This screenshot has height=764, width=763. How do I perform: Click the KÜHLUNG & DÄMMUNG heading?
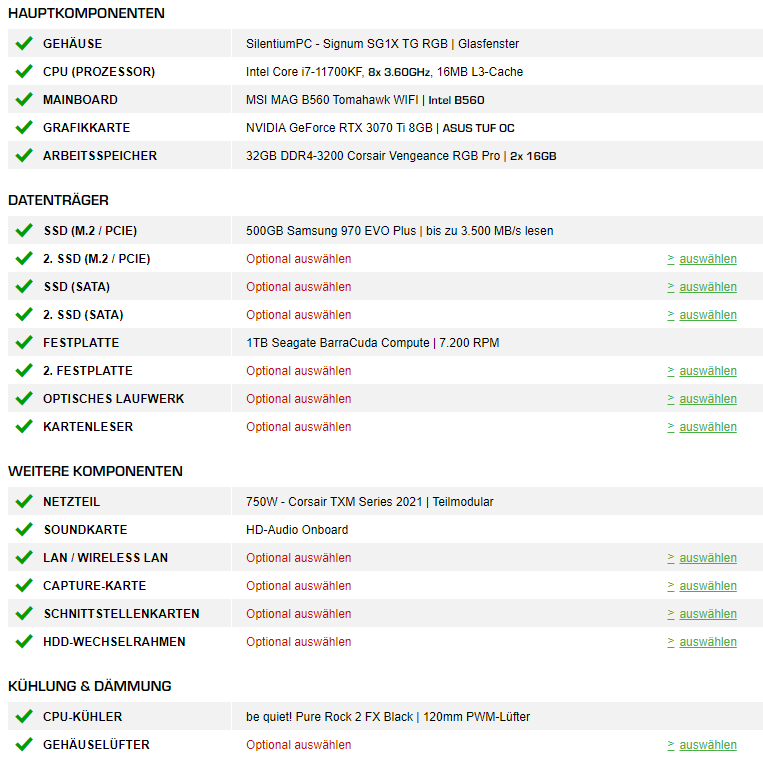pos(90,686)
